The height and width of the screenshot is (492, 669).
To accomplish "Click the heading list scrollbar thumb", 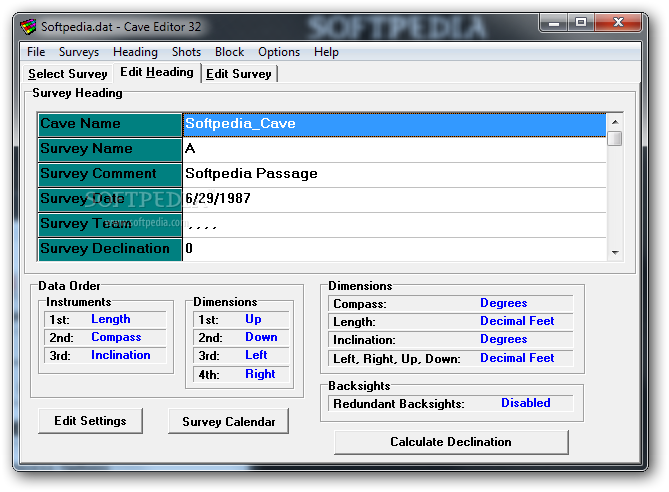I will coord(615,139).
